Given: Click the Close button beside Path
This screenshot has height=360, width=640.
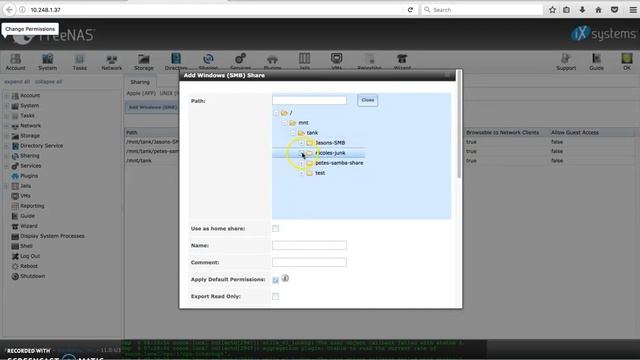Looking at the screenshot, I should [367, 100].
